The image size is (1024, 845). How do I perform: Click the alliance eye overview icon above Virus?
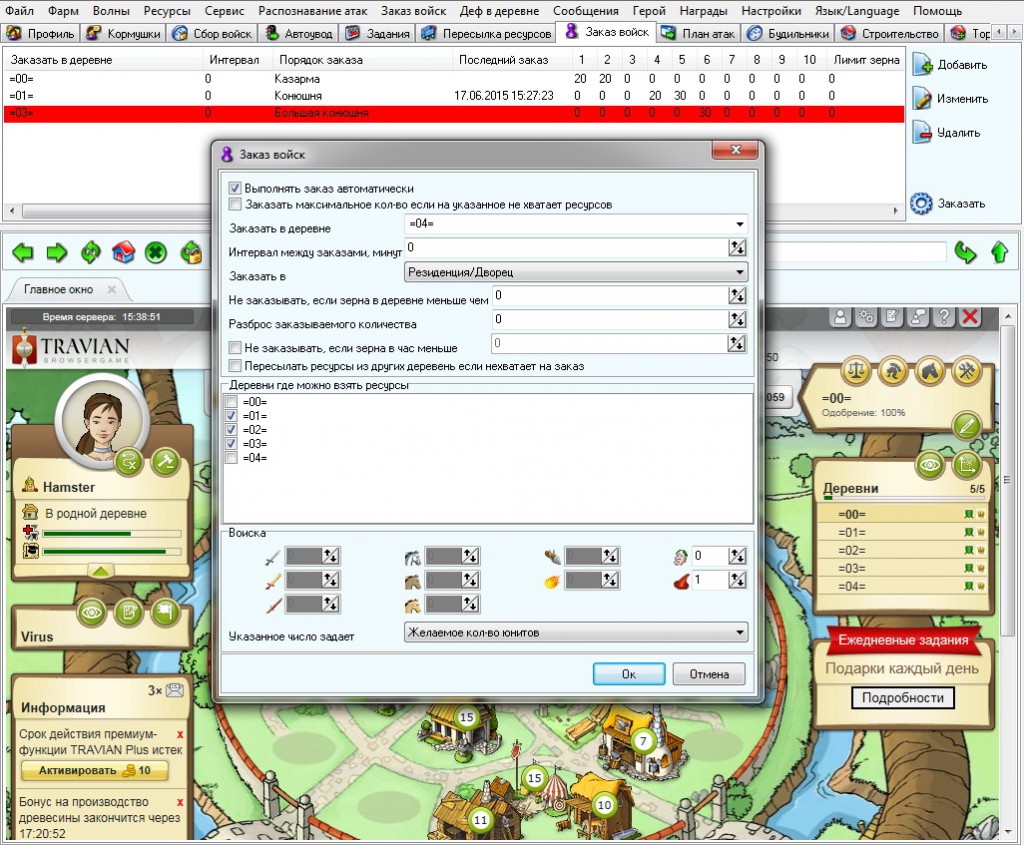[91, 613]
